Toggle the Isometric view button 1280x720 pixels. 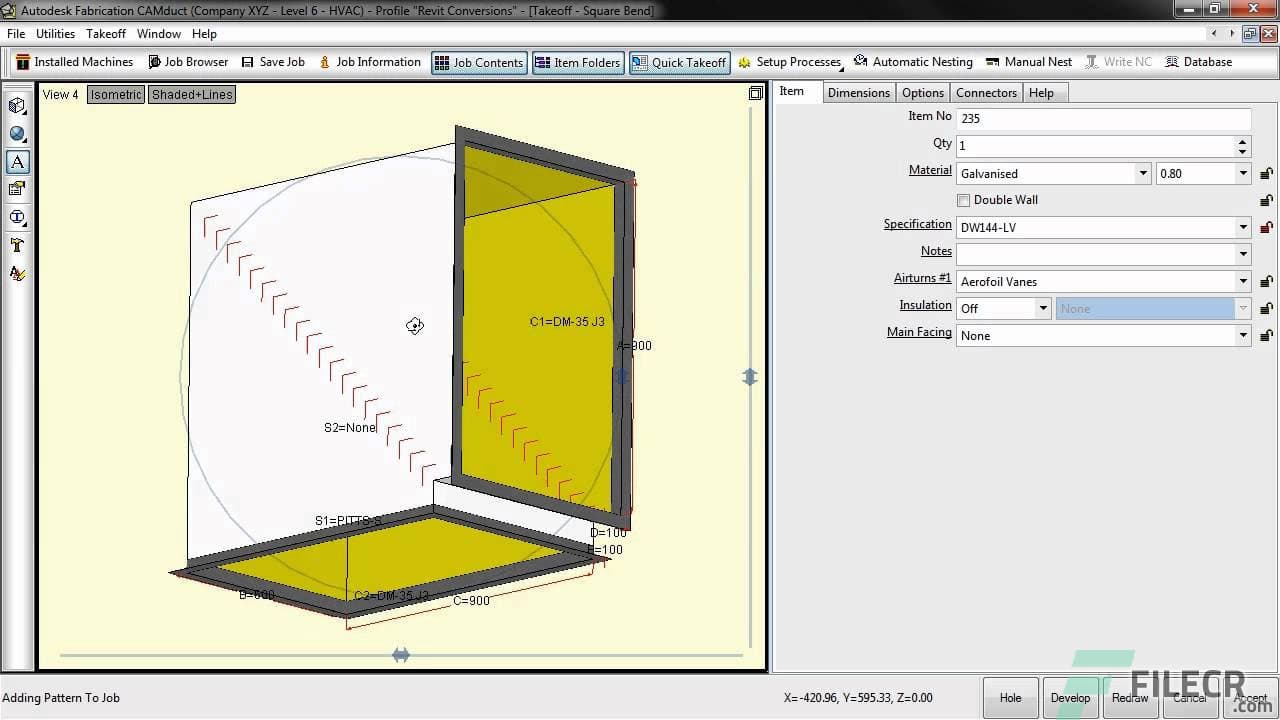coord(115,94)
